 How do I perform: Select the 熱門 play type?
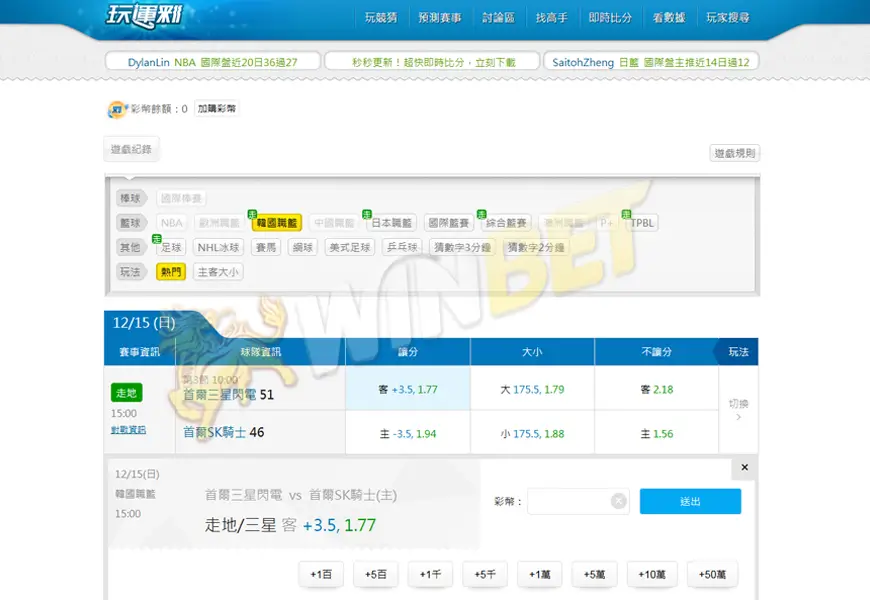coord(171,271)
